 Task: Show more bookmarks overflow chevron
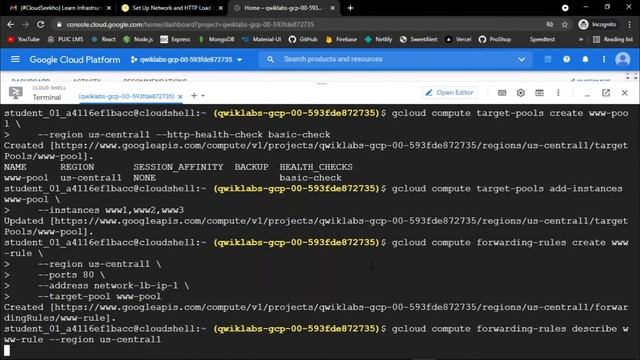(581, 40)
